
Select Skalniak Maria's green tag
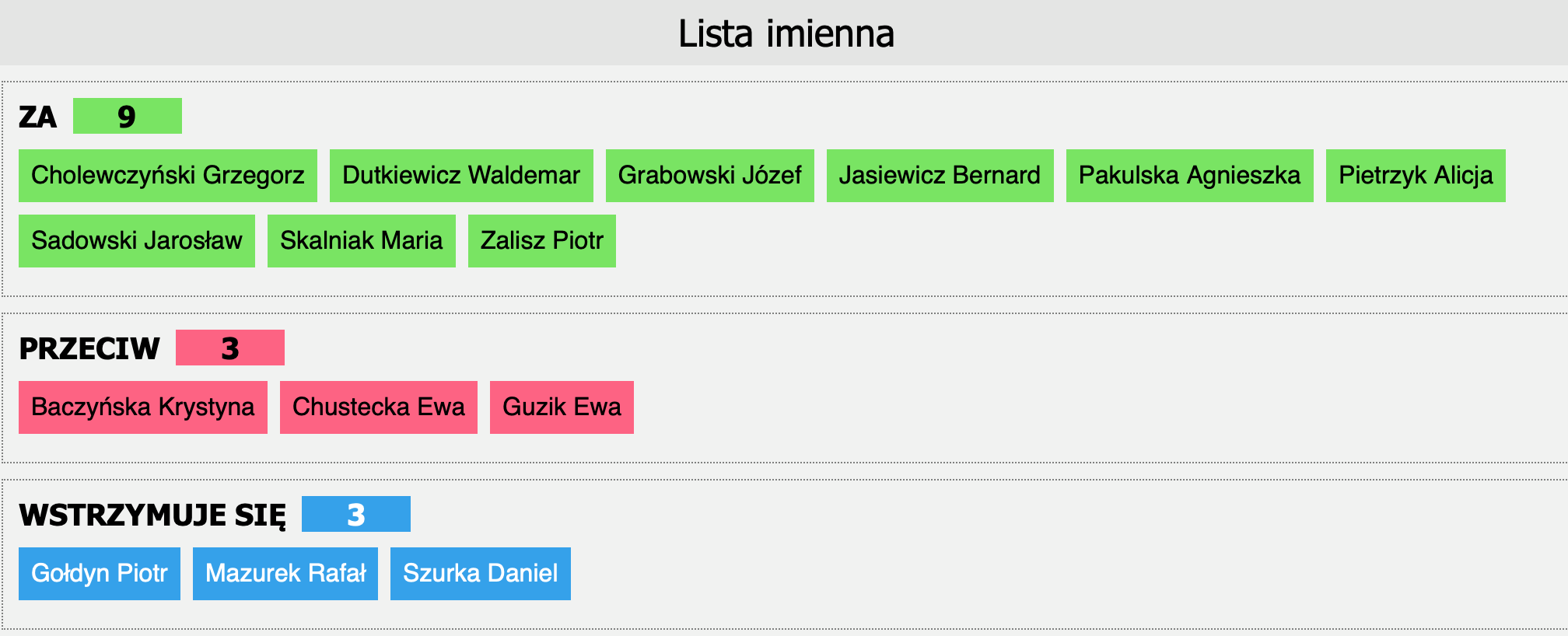362,241
